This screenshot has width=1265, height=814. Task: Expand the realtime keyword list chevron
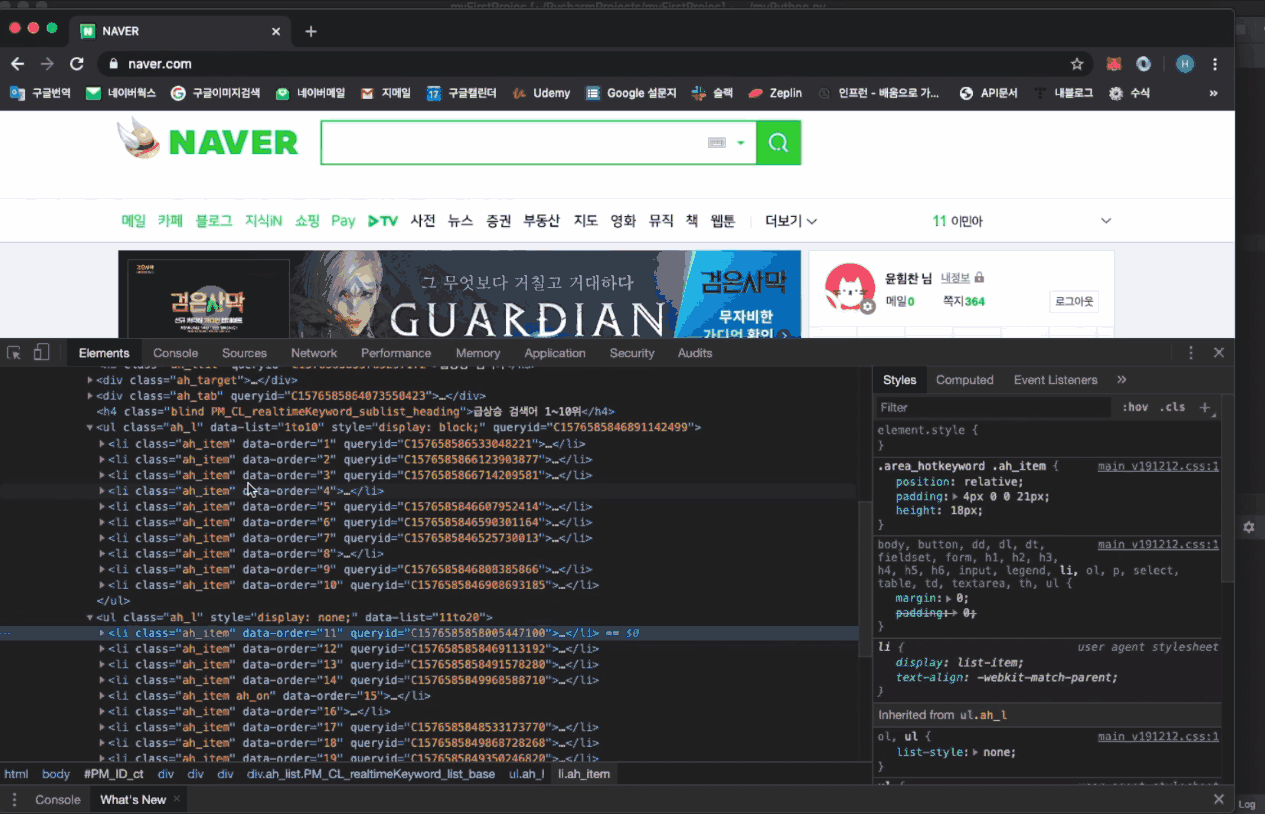click(x=1106, y=221)
